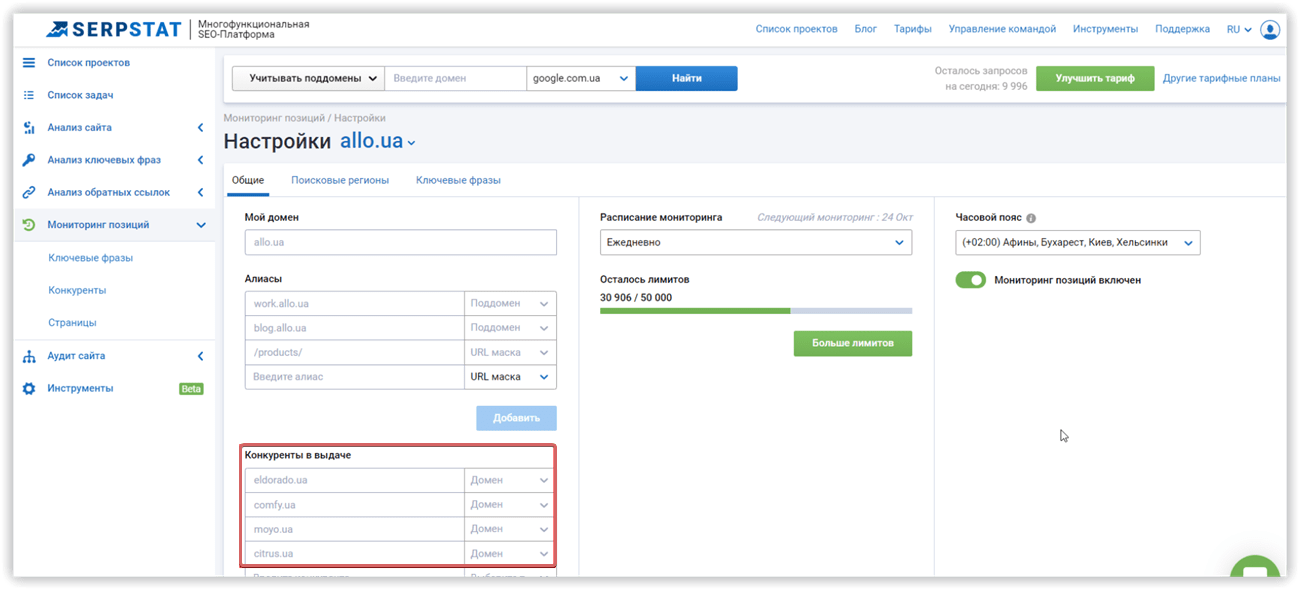Image resolution: width=1300 pixels, height=590 pixels.
Task: Click the key icon for Анализ ключевых фраз
Action: [x=29, y=160]
